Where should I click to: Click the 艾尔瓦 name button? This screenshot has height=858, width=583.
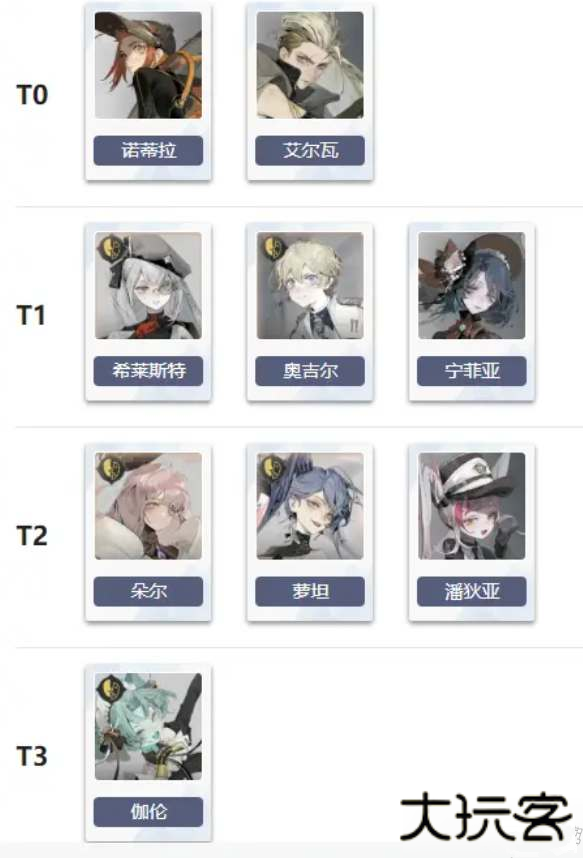point(310,150)
